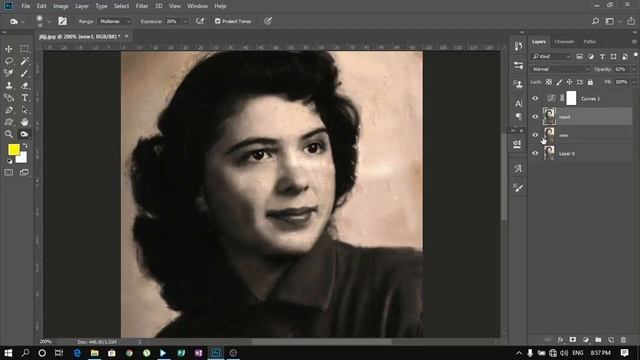Screen dimensions: 640x360
Task: Hide the new1 layer
Action: coord(535,117)
